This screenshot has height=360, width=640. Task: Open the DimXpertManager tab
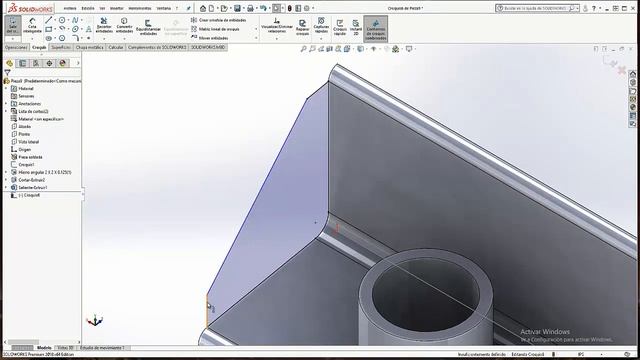pyautogui.click(x=49, y=63)
